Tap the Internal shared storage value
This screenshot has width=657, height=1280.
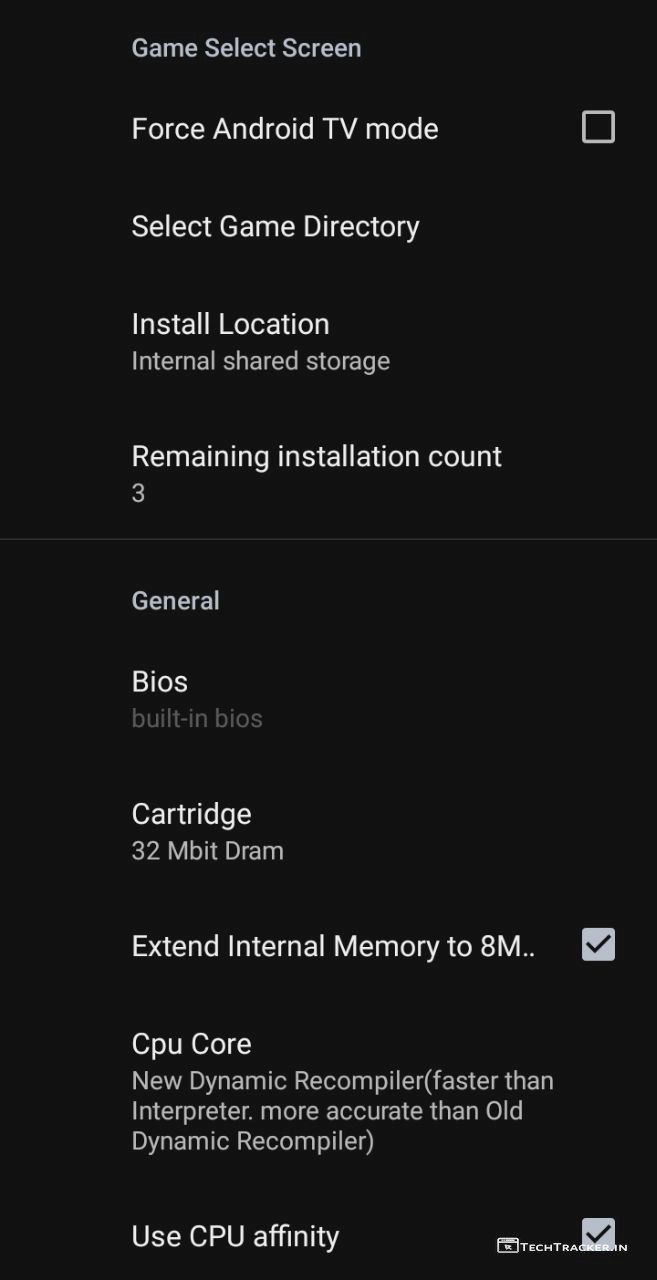[x=260, y=361]
